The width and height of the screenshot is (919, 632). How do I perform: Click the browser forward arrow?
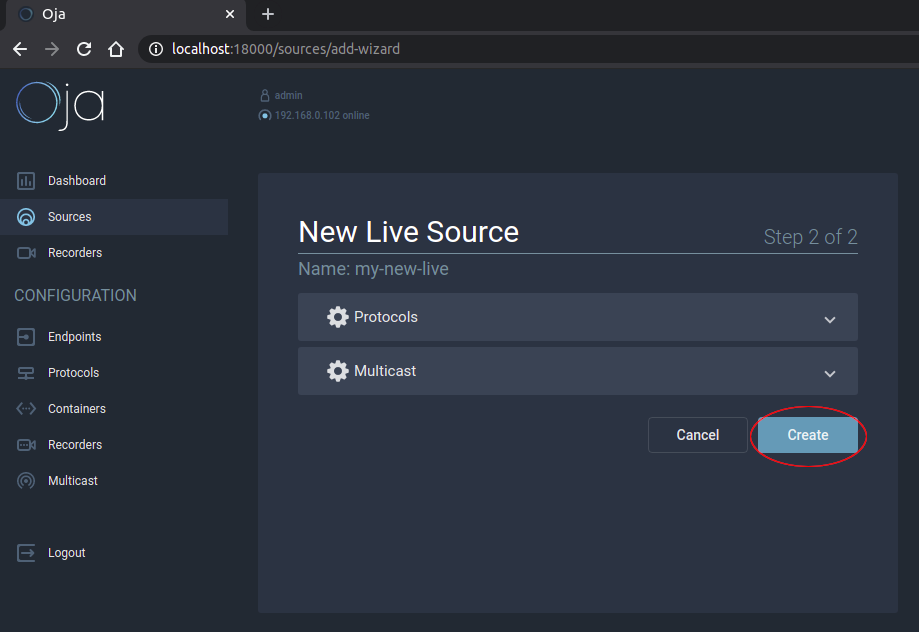pos(52,49)
